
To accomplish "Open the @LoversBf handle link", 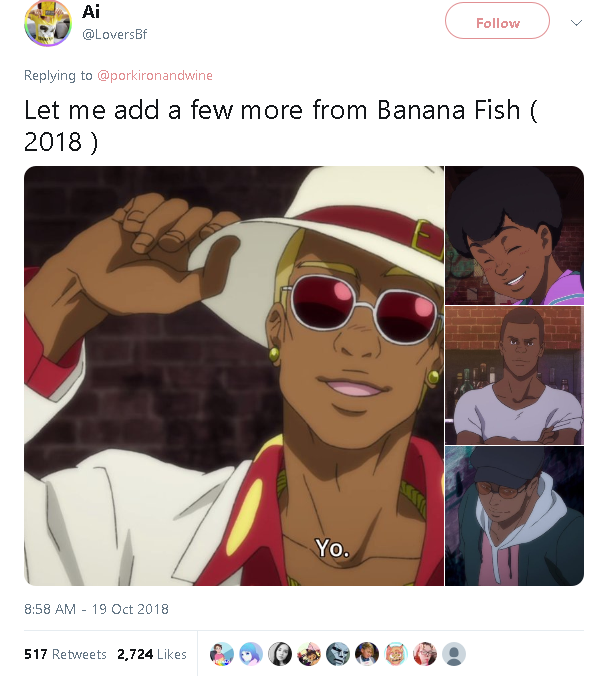I will pyautogui.click(x=114, y=35).
